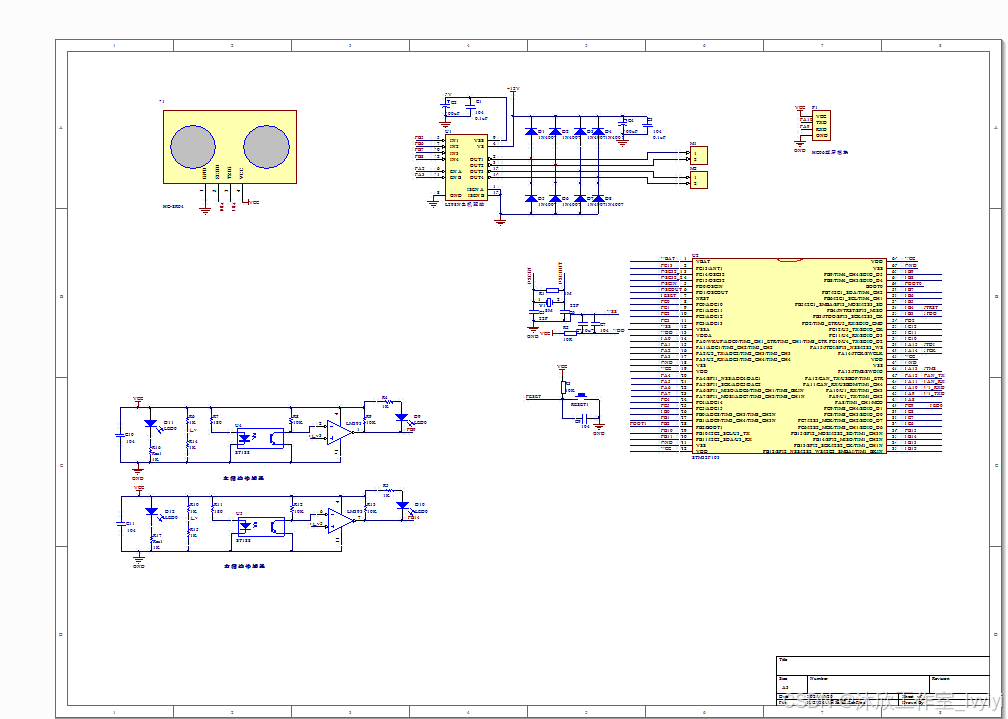This screenshot has width=1008, height=719.
Task: Click the HC-SR04 designator text under the module
Action: tap(173, 206)
